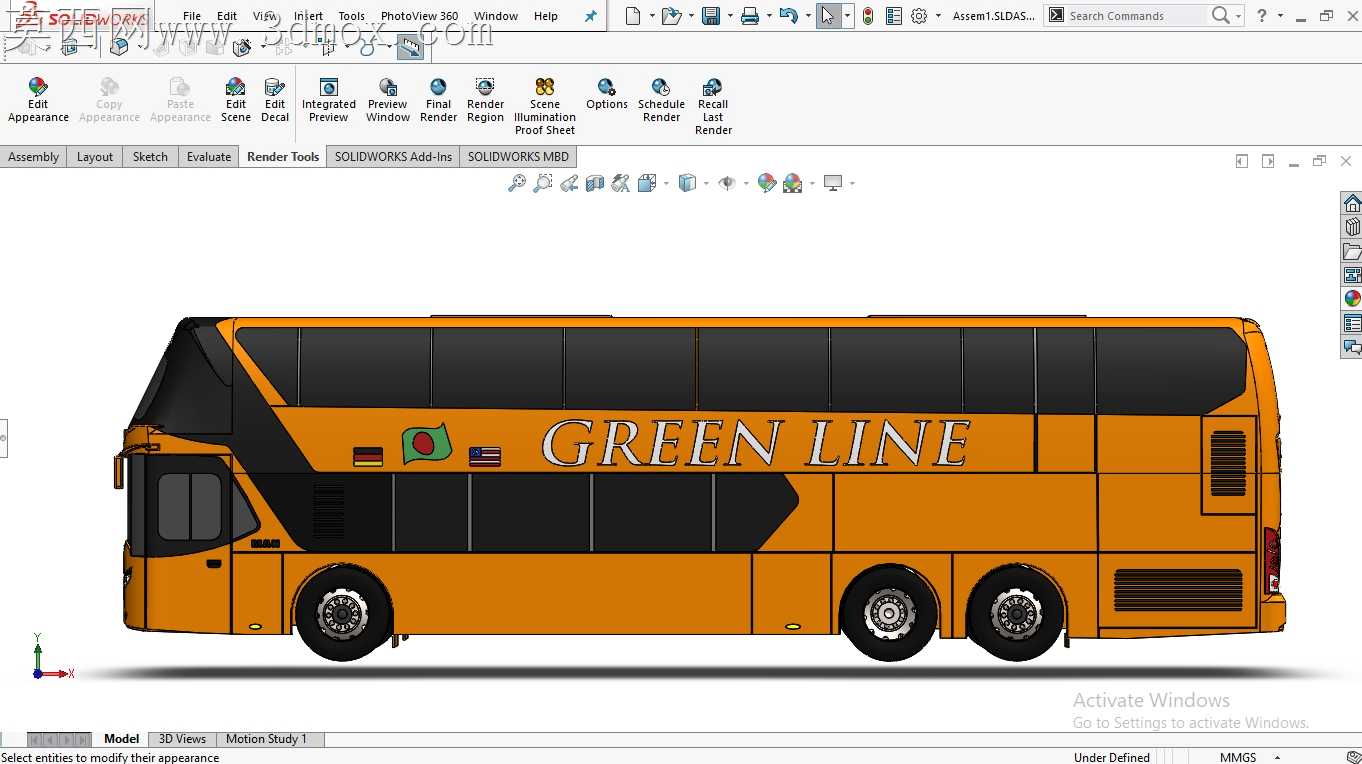
Task: Open the Options gear in title bar
Action: pos(919,16)
